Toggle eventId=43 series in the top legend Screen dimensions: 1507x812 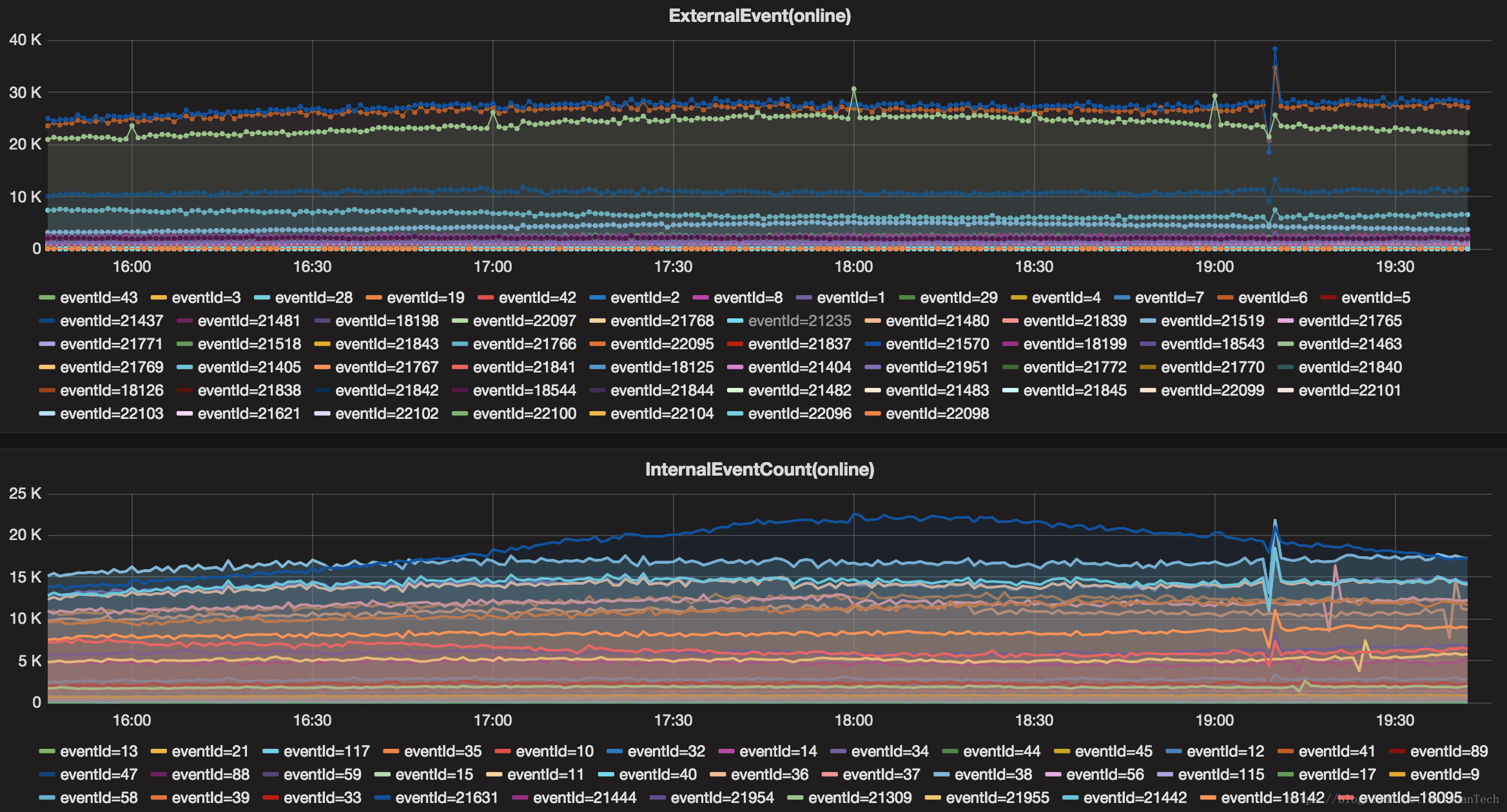[98, 298]
